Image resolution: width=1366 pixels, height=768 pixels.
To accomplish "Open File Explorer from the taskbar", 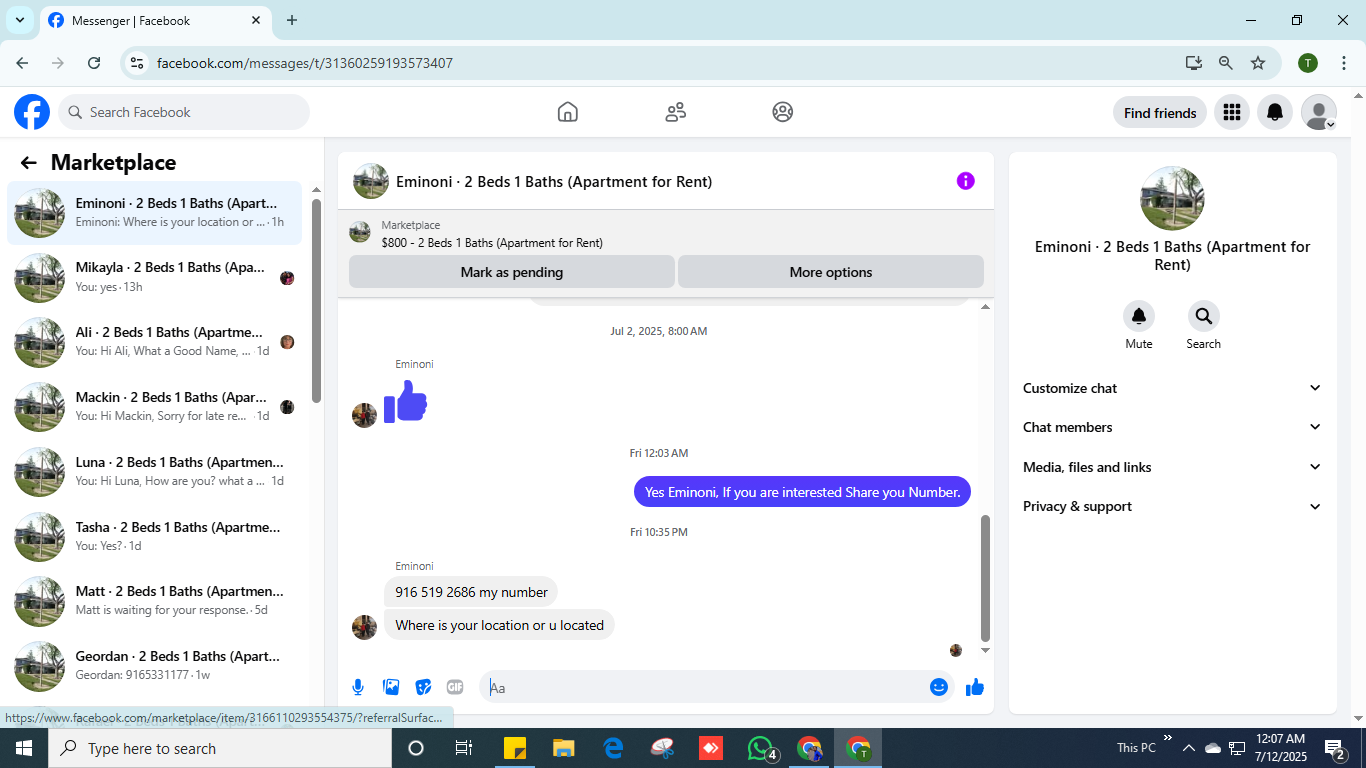I will (564, 748).
